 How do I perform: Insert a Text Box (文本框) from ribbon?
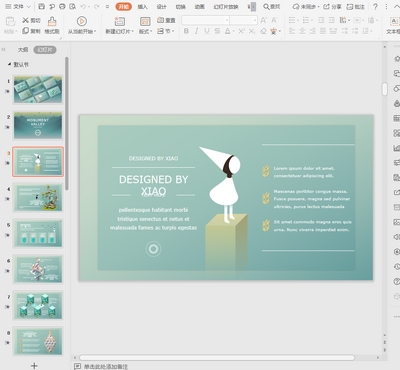[393, 26]
